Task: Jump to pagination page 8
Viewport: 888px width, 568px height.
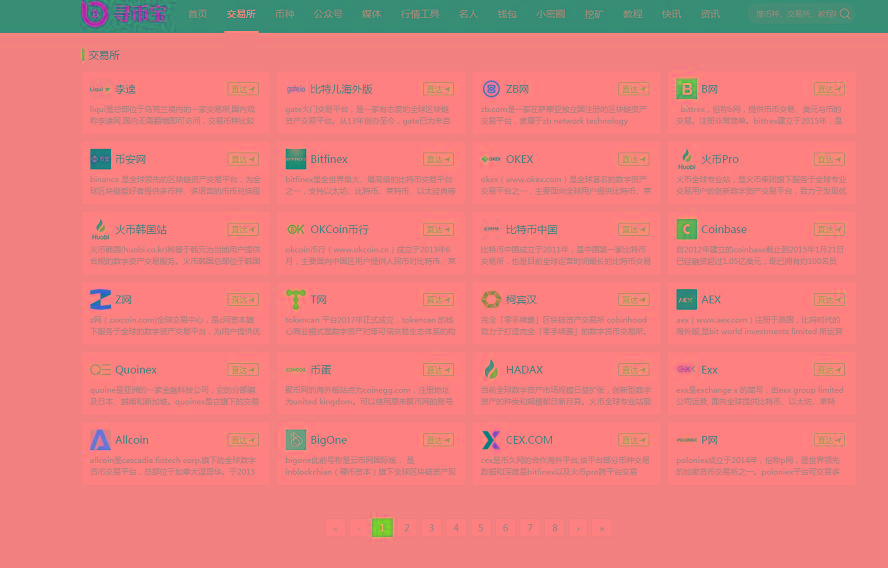Action: pos(553,528)
